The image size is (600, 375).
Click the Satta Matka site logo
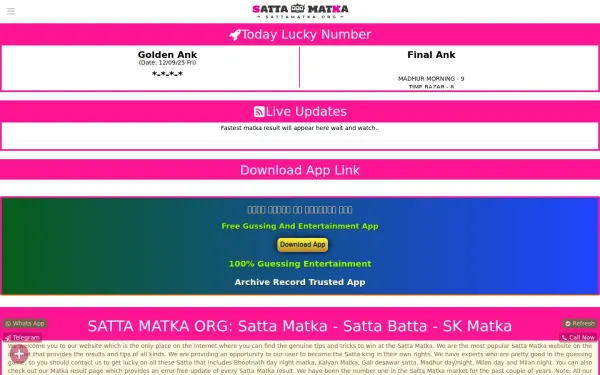(300, 11)
